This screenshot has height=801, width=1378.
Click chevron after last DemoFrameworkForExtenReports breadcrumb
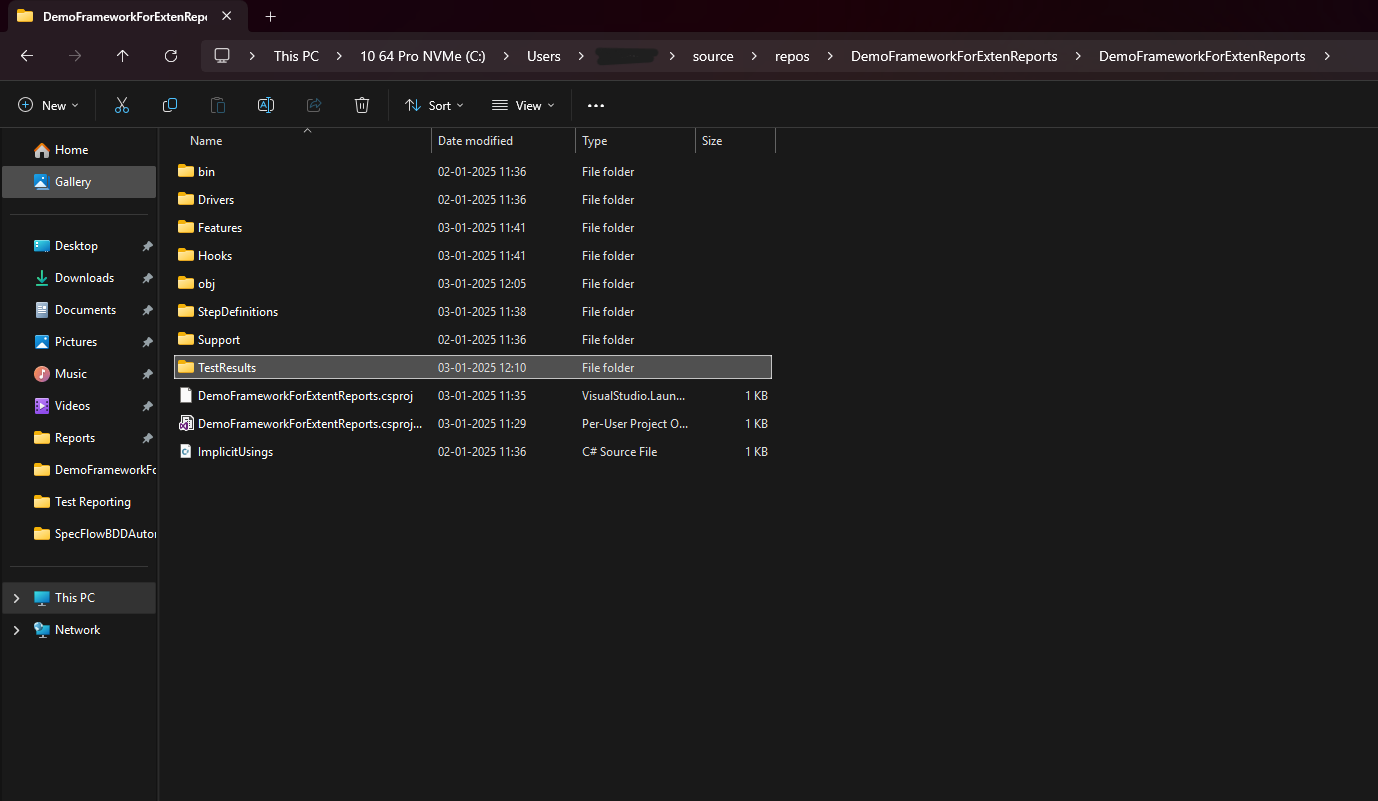coord(1327,56)
